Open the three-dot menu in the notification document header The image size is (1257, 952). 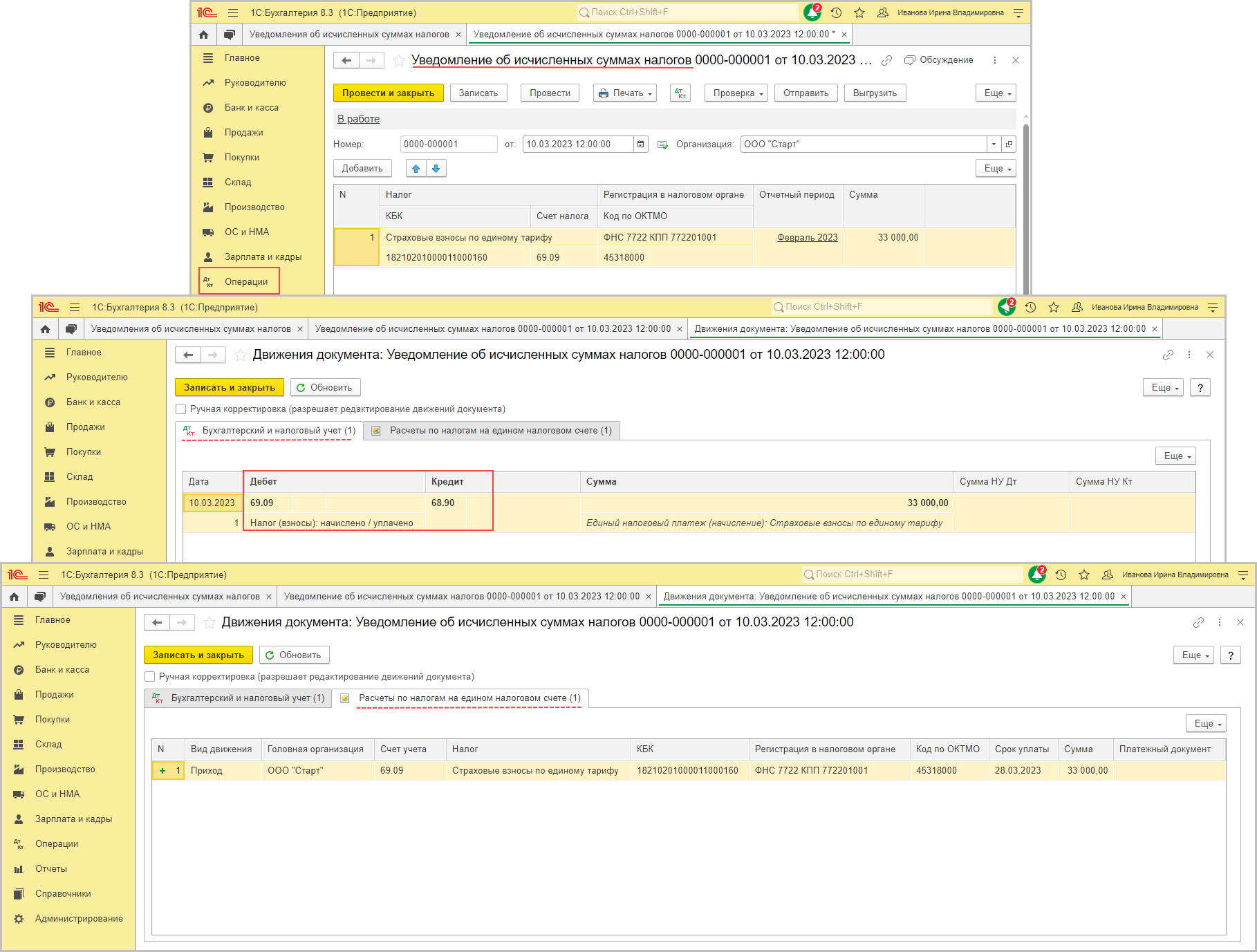pyautogui.click(x=995, y=60)
